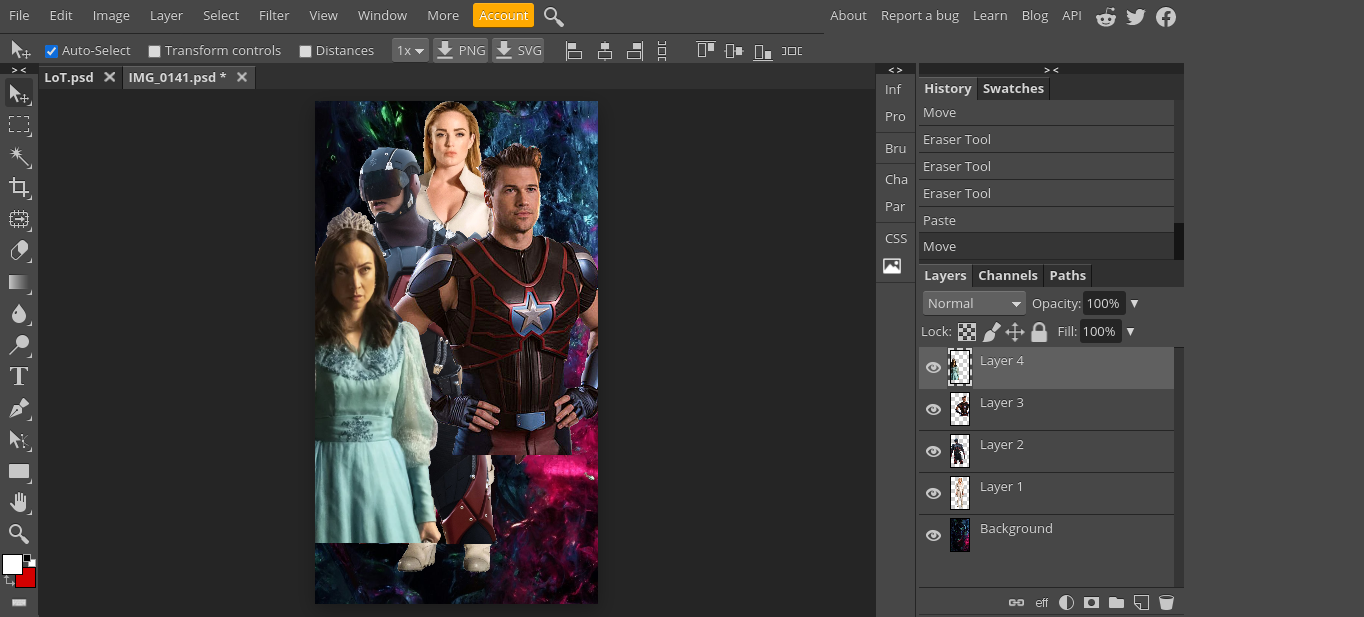Open the Reddit page icon
This screenshot has height=617, width=1364.
tap(1106, 16)
